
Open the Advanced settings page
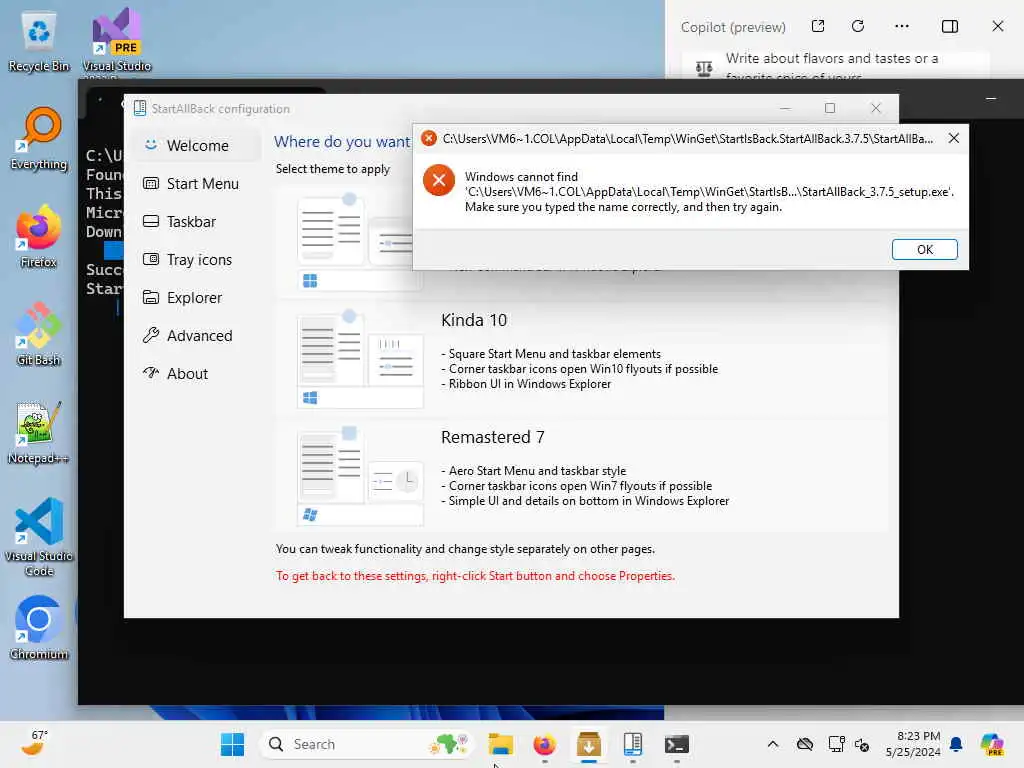pyautogui.click(x=199, y=335)
